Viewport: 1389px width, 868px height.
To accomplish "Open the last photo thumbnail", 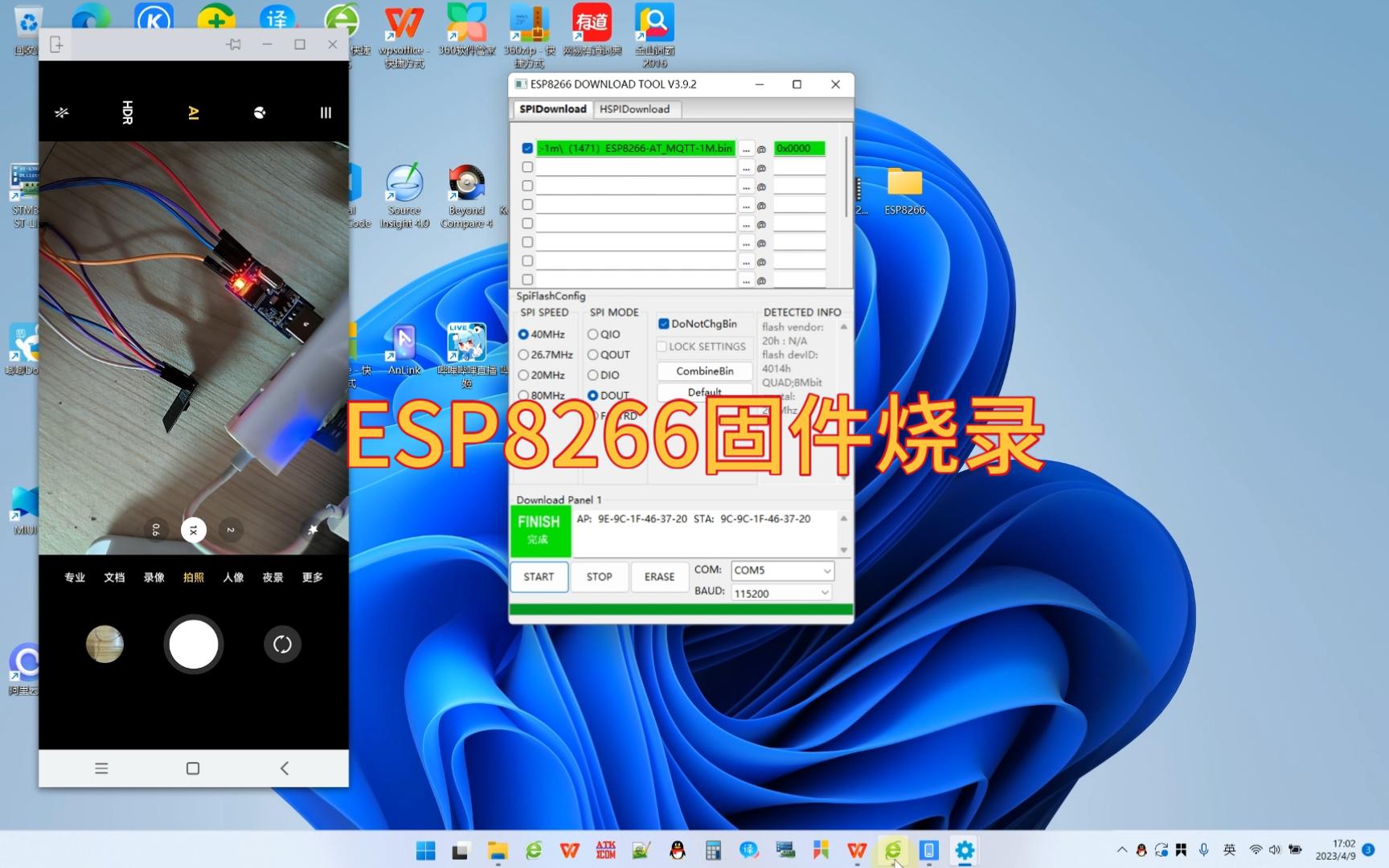I will [x=104, y=644].
